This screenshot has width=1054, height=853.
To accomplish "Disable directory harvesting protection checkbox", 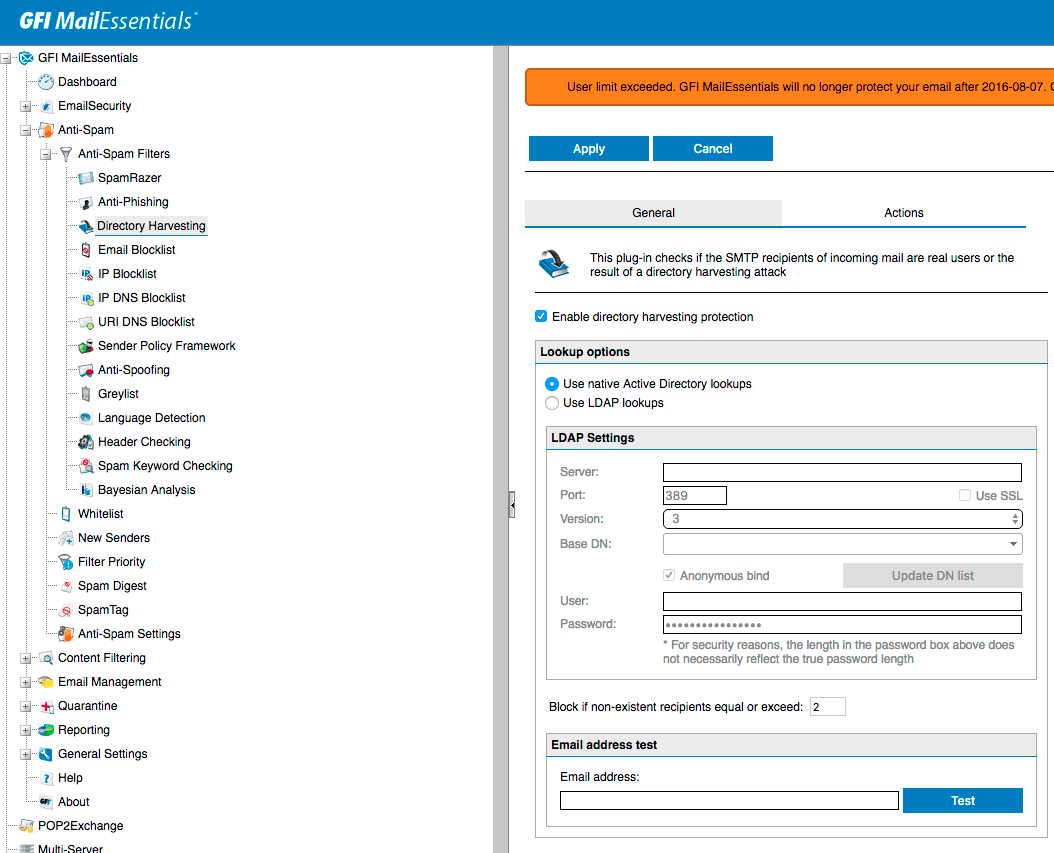I will [542, 317].
